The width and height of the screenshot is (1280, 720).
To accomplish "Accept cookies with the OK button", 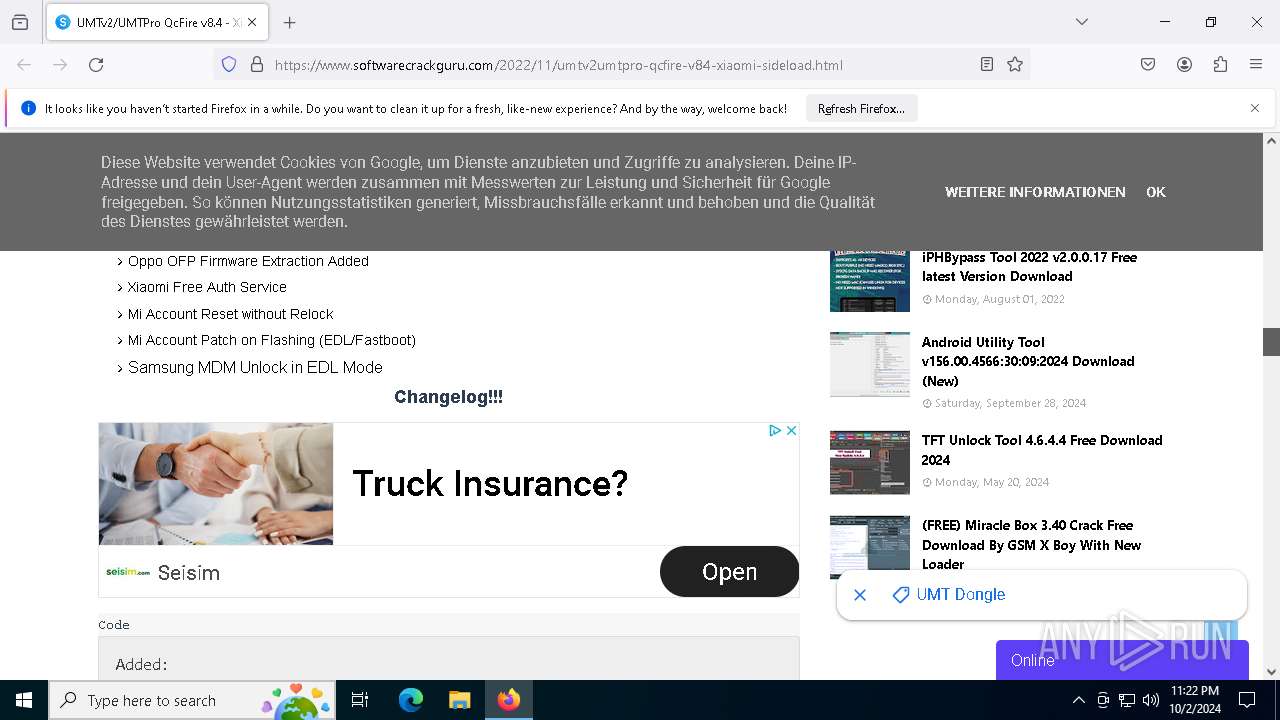I will (x=1156, y=192).
